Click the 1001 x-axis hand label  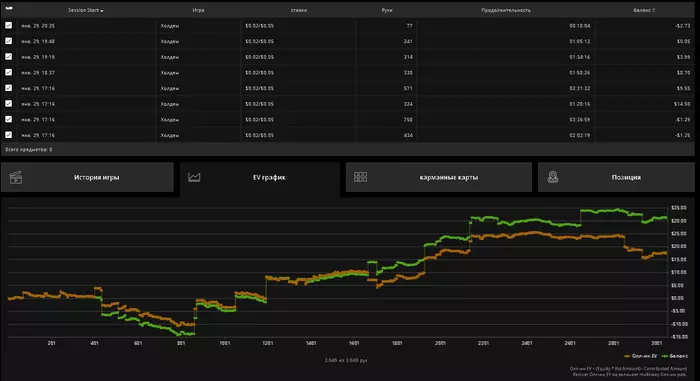(x=225, y=343)
